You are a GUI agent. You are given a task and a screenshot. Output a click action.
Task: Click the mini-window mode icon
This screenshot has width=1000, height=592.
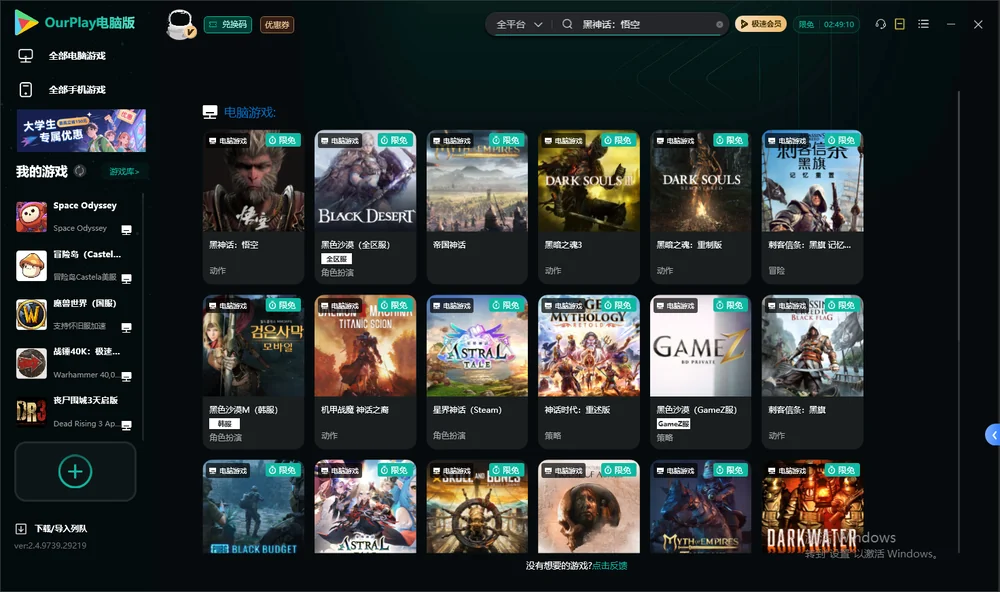(x=900, y=24)
